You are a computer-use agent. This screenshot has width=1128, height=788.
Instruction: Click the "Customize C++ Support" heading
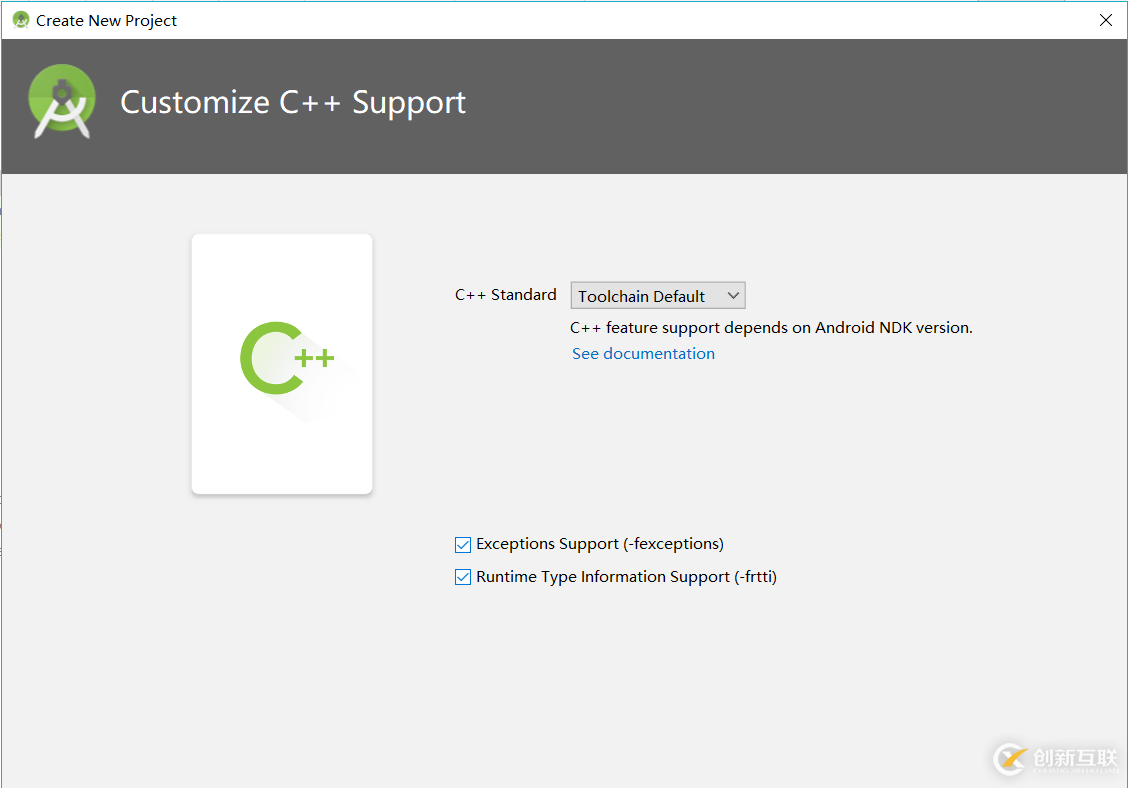coord(293,103)
